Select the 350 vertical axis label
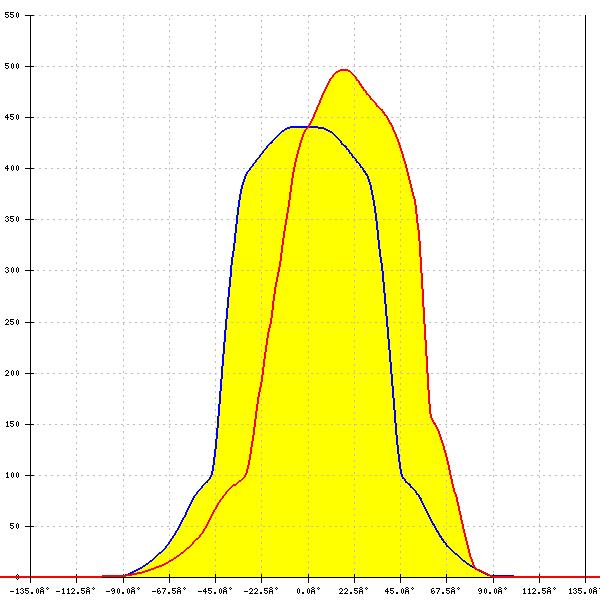This screenshot has height=600, width=600. 12,220
